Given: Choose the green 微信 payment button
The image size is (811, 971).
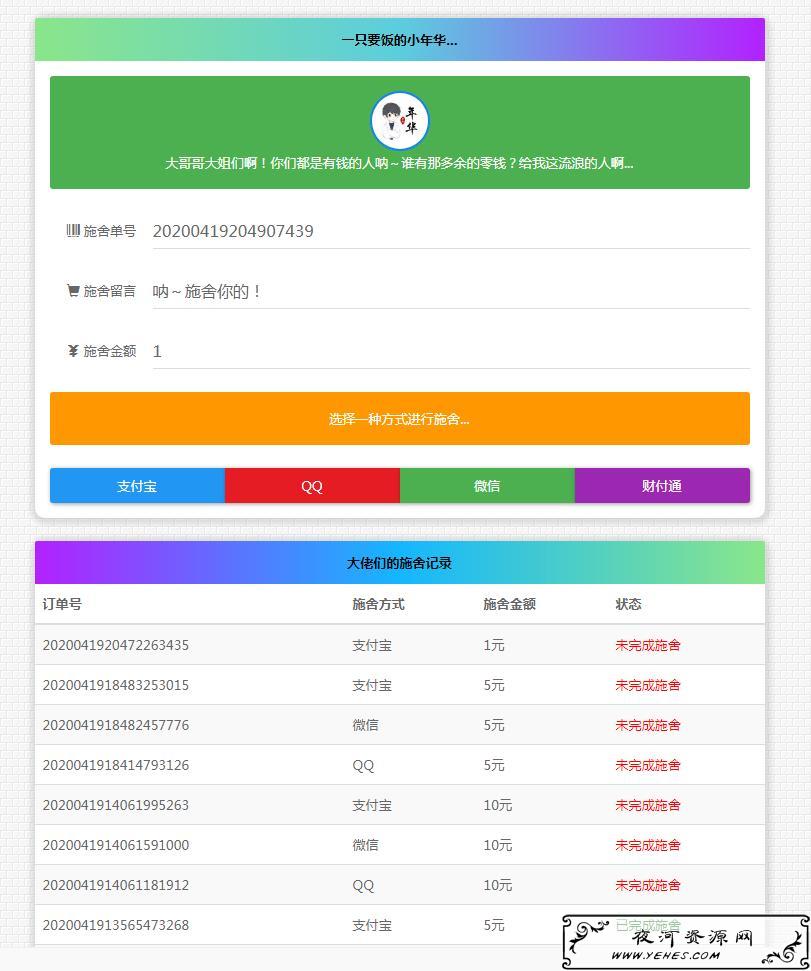Looking at the screenshot, I should coord(487,486).
